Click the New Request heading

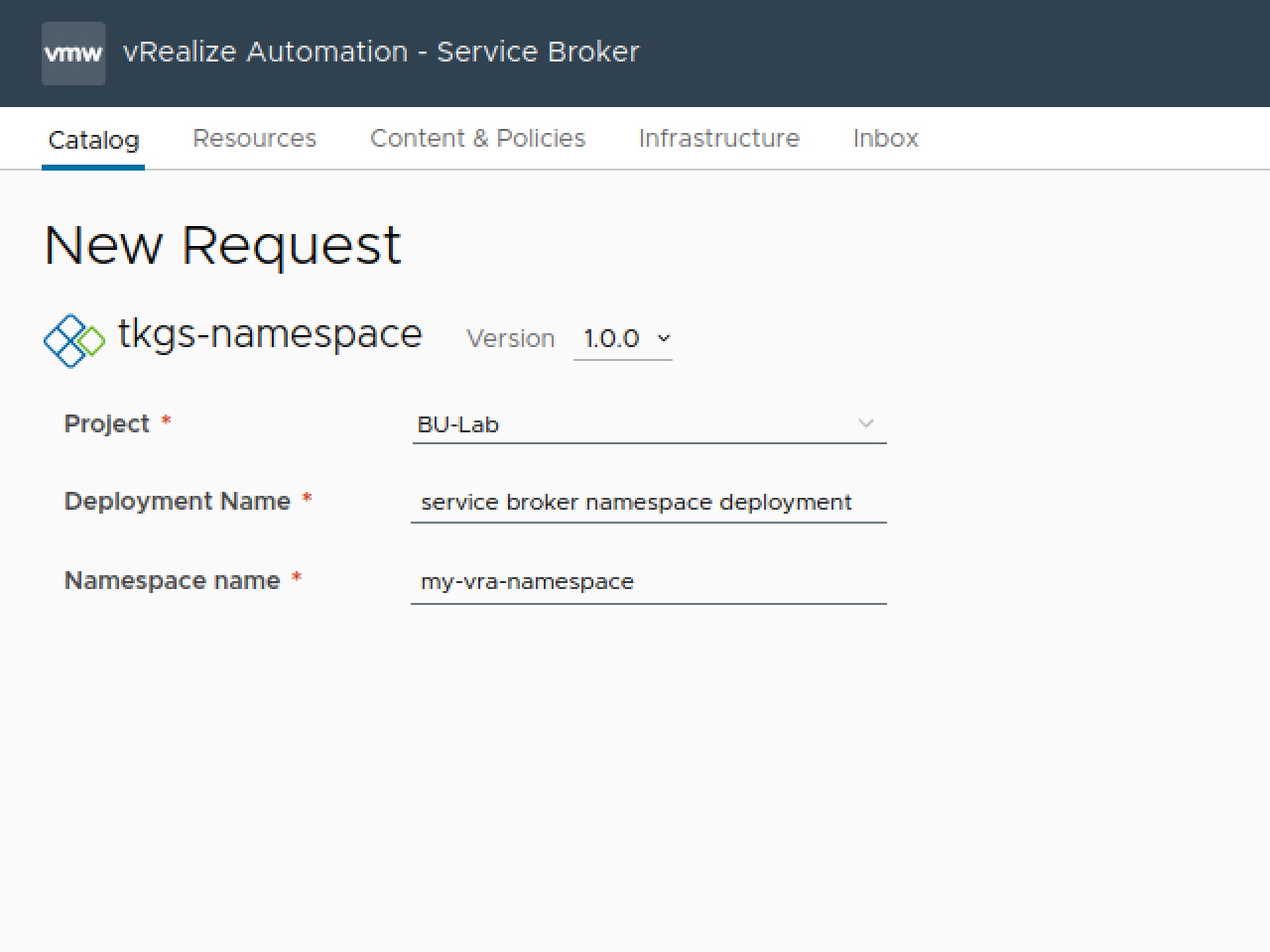pos(222,245)
